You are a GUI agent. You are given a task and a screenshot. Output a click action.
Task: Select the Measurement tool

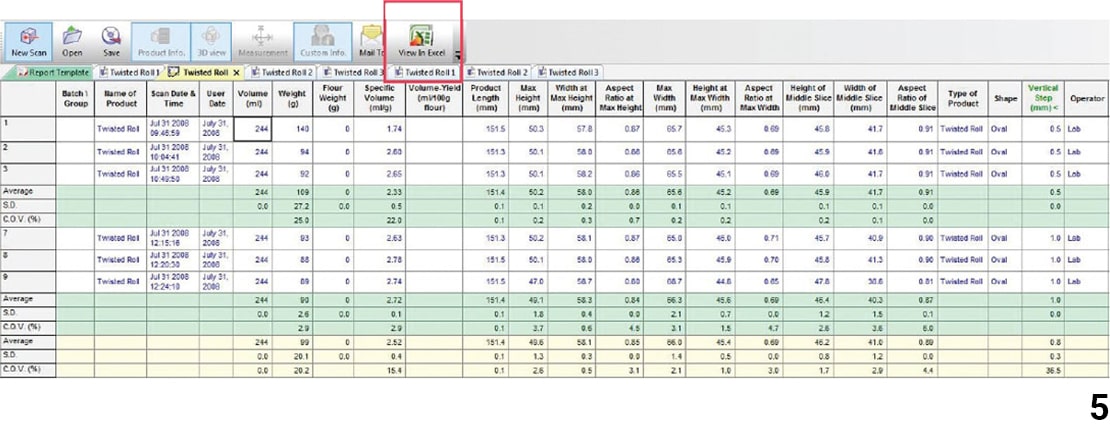click(x=263, y=38)
